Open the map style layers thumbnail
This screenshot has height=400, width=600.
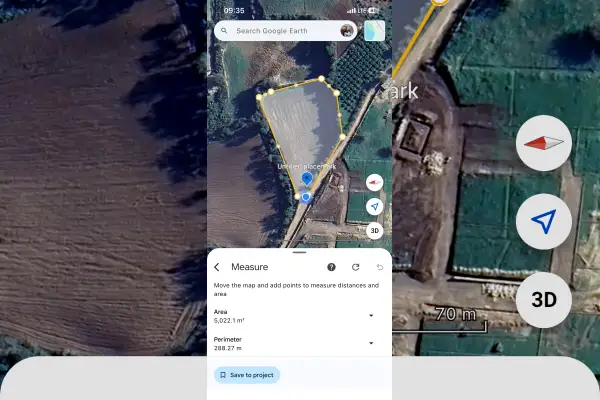tap(375, 31)
